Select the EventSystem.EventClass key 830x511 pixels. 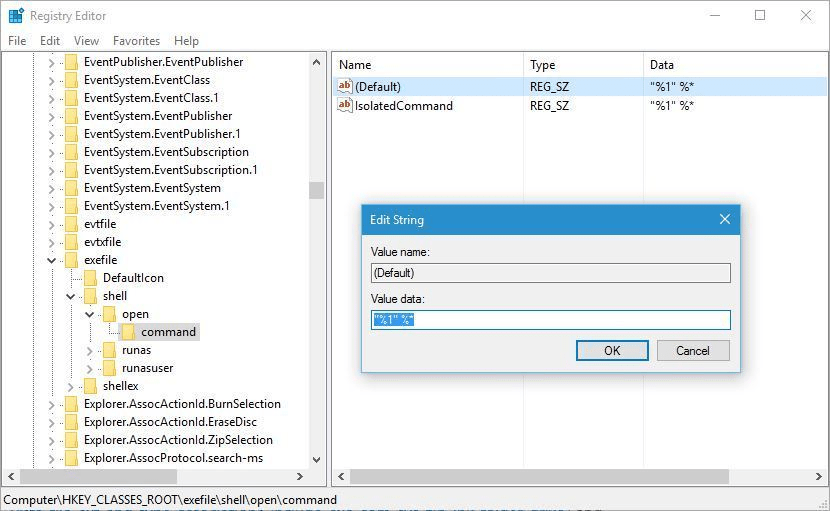(x=146, y=80)
